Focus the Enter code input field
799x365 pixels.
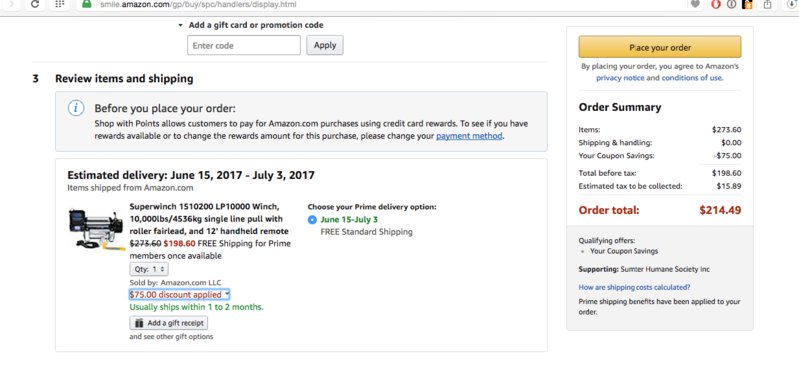tap(244, 45)
